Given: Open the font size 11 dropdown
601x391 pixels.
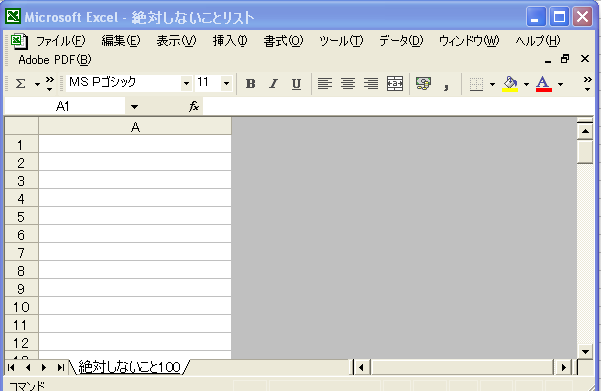Looking at the screenshot, I should click(226, 83).
